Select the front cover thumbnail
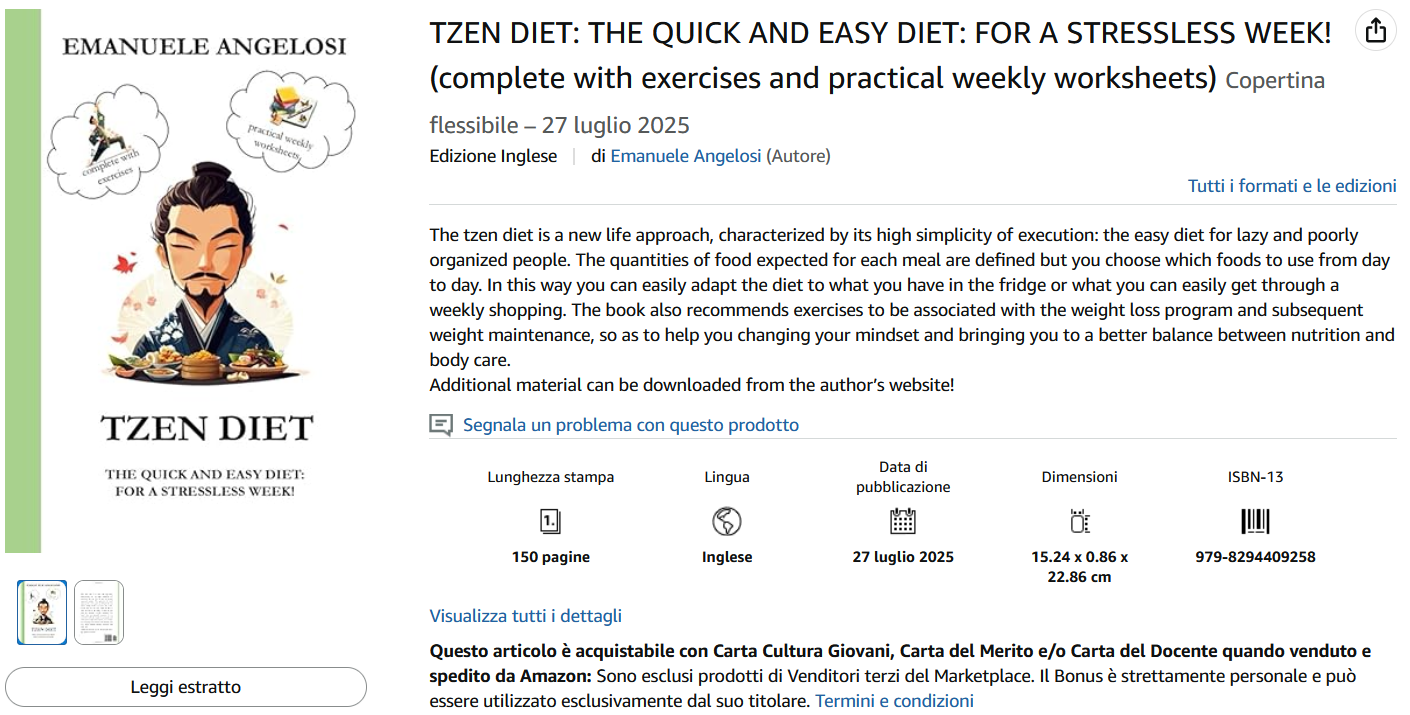The image size is (1410, 715). pos(42,612)
